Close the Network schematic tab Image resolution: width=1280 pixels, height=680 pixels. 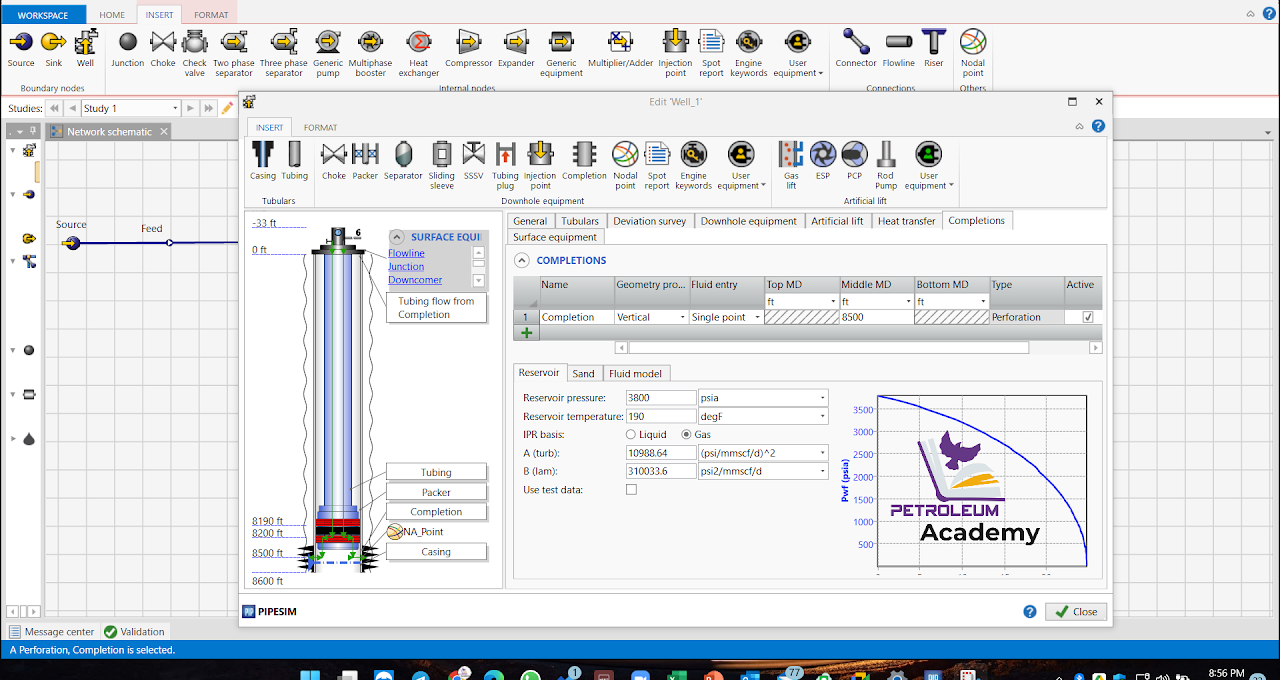(164, 131)
